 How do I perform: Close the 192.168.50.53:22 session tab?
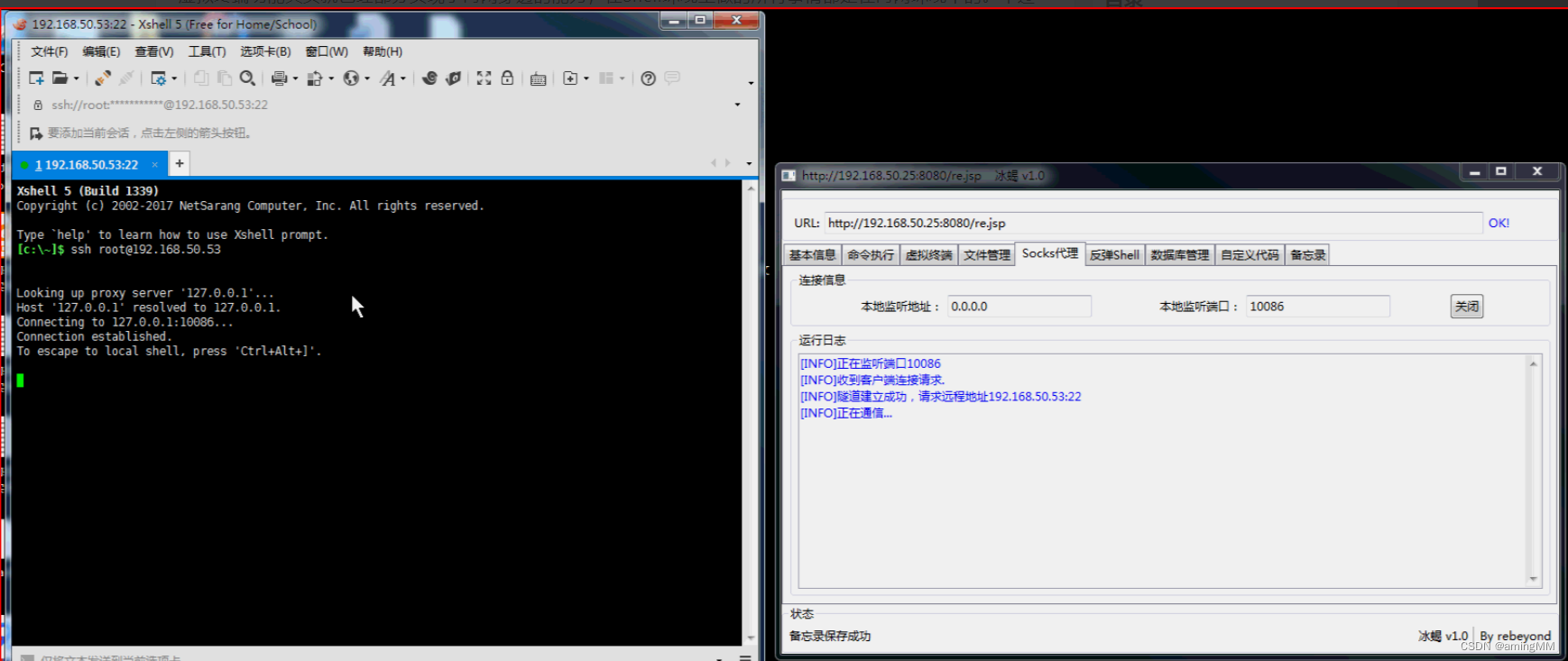tap(155, 164)
